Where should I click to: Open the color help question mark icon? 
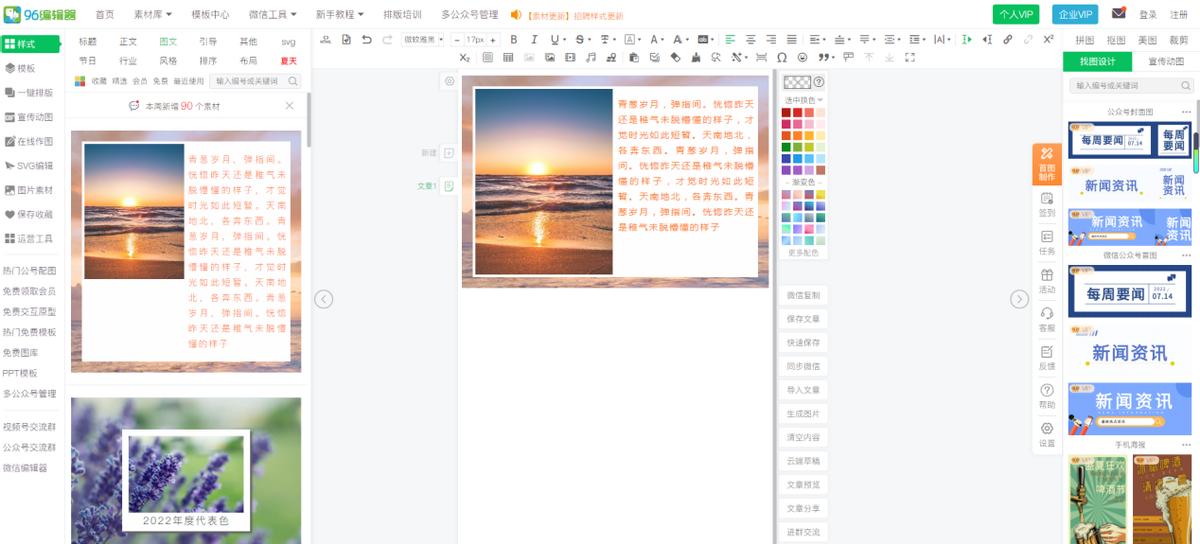819,82
